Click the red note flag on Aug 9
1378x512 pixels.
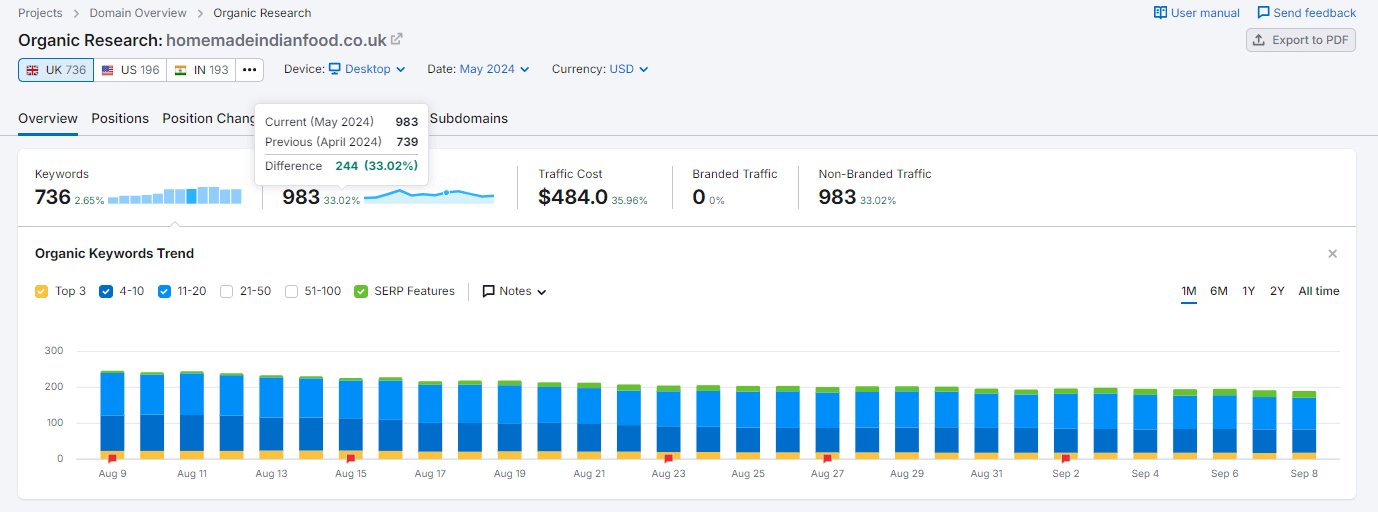[112, 459]
